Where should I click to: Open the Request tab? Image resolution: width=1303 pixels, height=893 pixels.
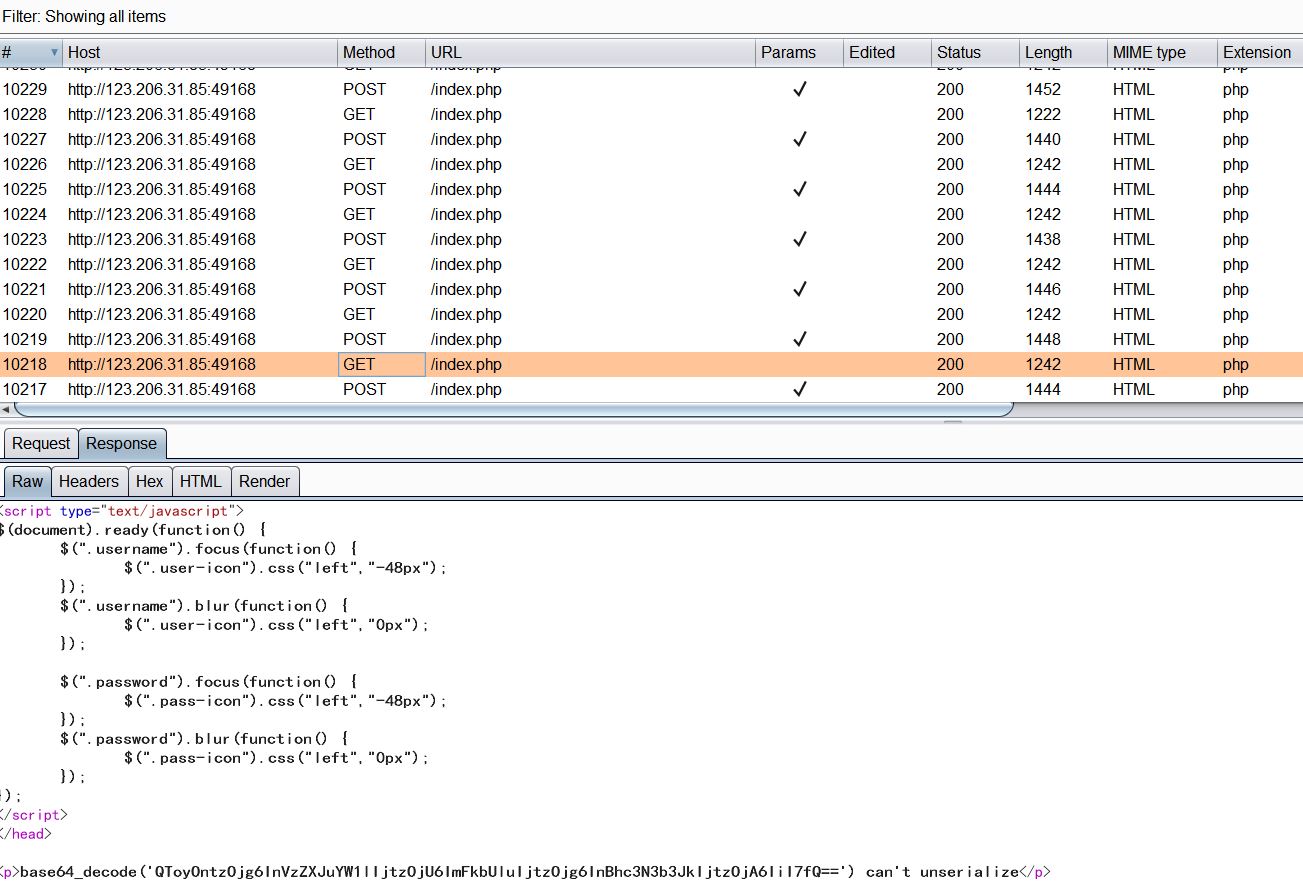click(41, 443)
